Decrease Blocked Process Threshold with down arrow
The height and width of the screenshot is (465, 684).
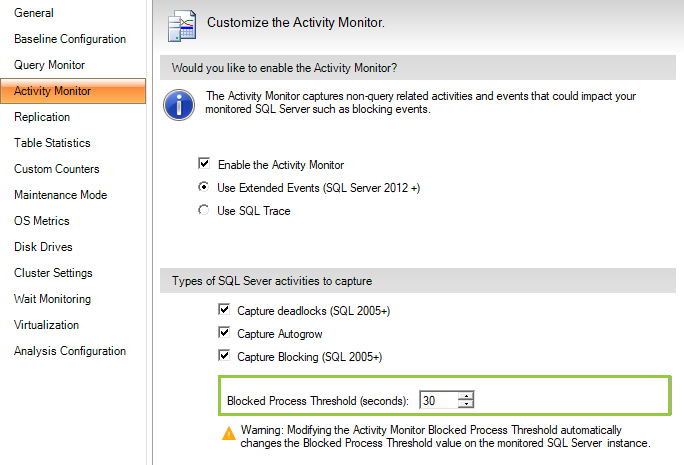pos(465,405)
